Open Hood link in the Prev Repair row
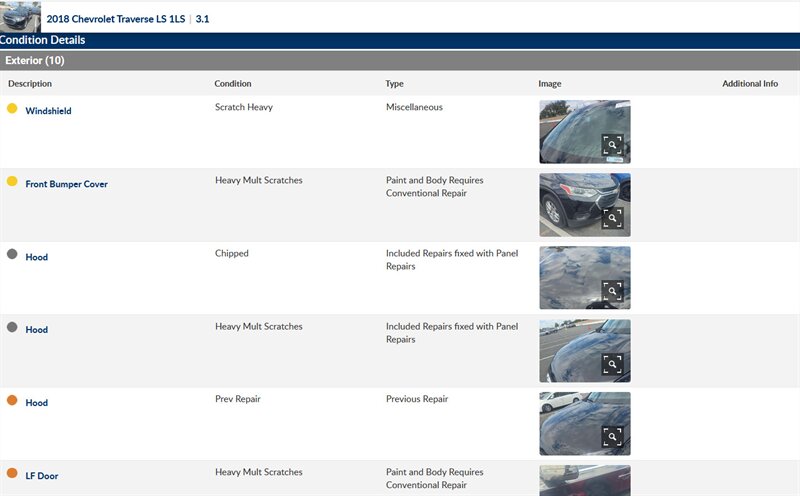800x496 pixels. (x=37, y=403)
